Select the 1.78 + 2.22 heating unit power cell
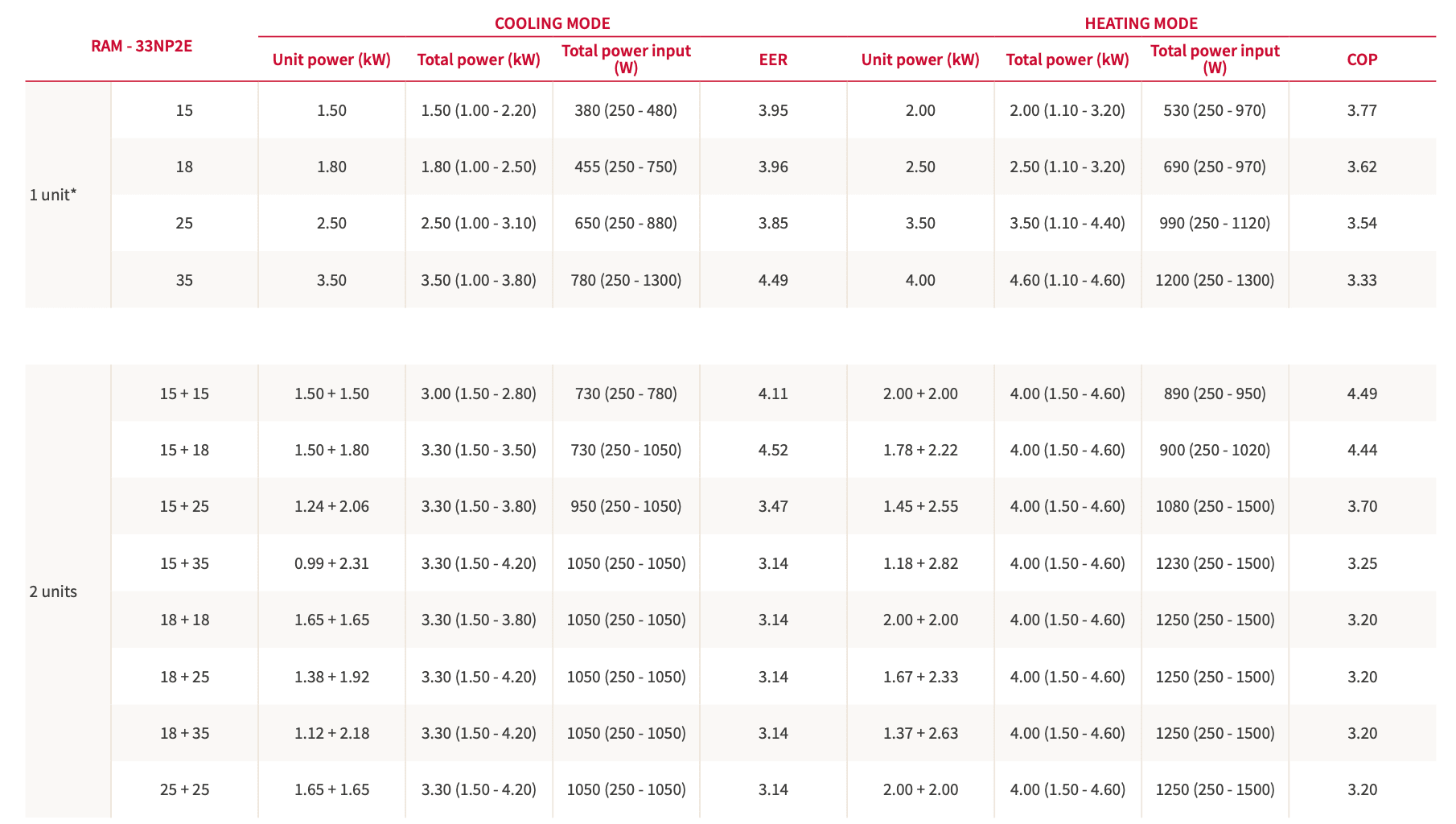This screenshot has width=1456, height=824. coord(920,450)
